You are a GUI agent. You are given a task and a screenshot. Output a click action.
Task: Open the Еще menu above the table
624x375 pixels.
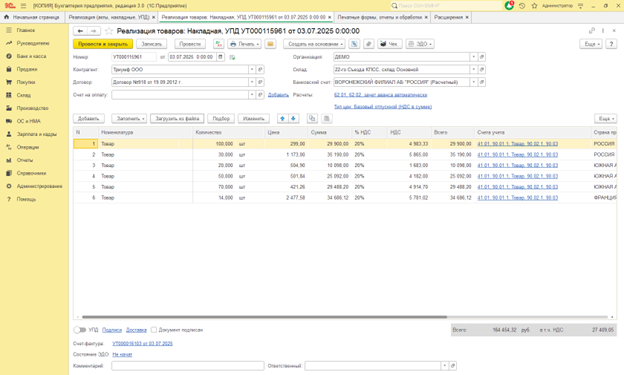pos(606,119)
